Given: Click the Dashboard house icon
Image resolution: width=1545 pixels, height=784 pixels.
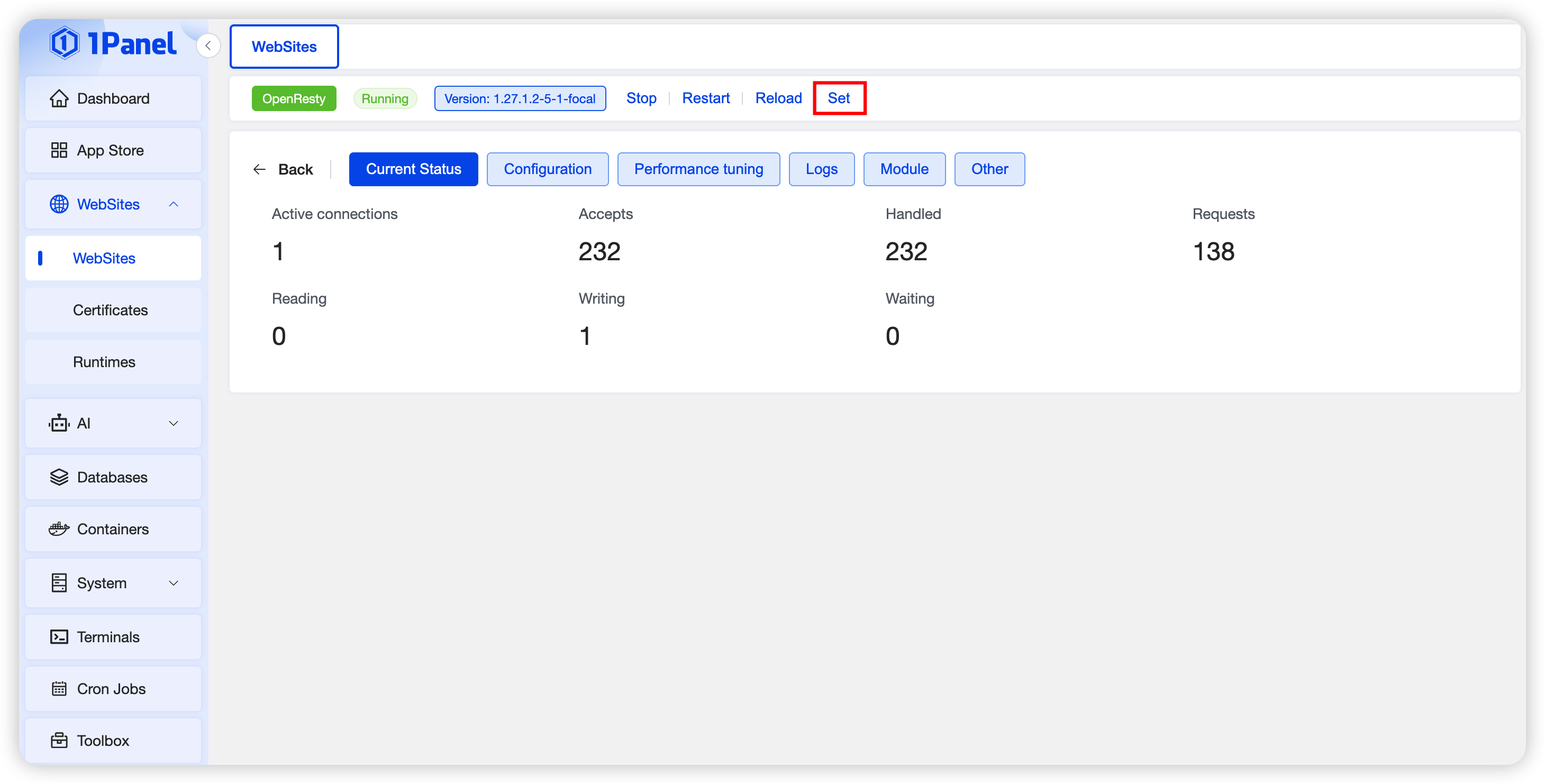Looking at the screenshot, I should point(59,98).
